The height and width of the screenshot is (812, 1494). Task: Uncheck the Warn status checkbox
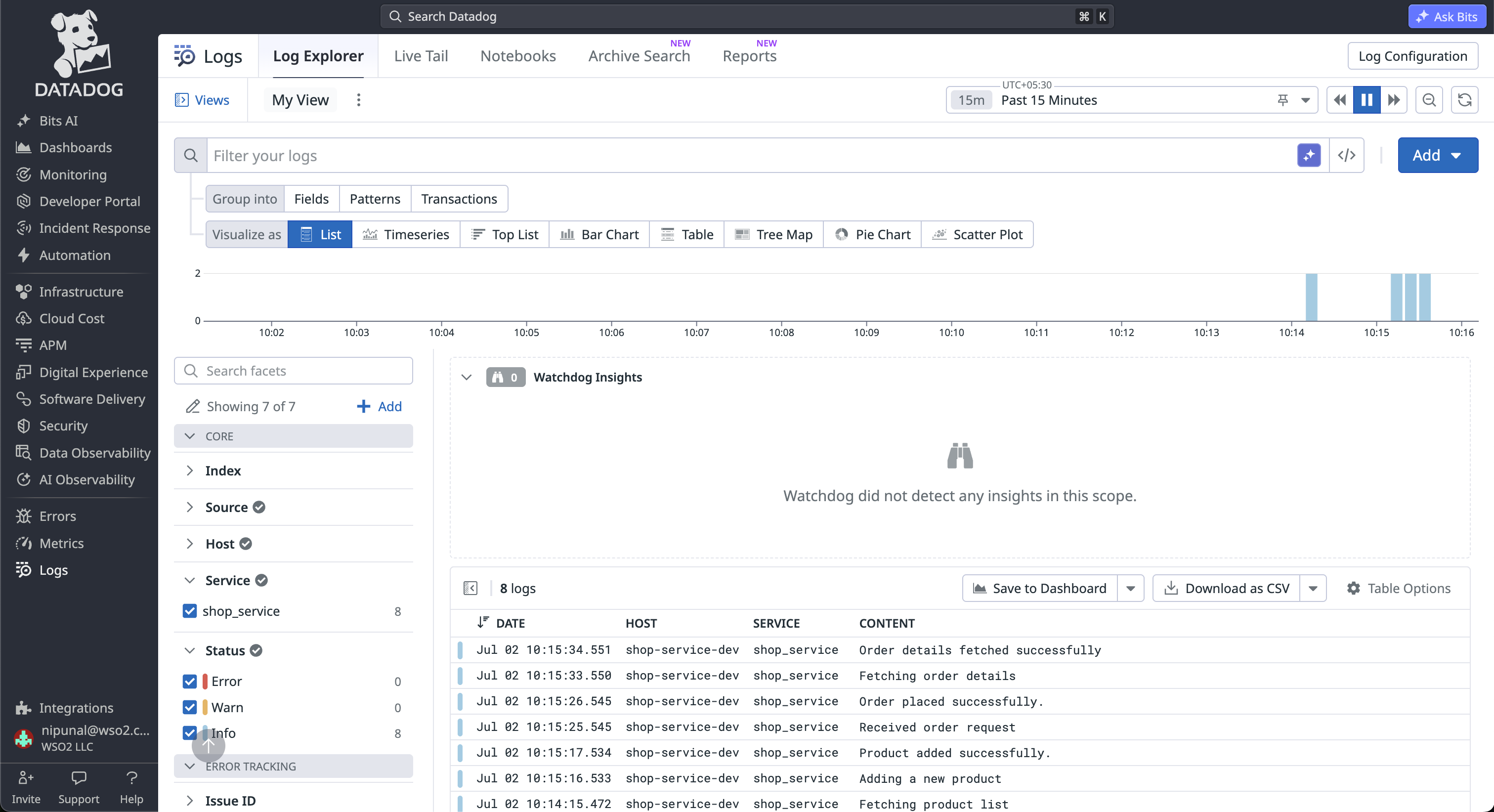coord(190,707)
